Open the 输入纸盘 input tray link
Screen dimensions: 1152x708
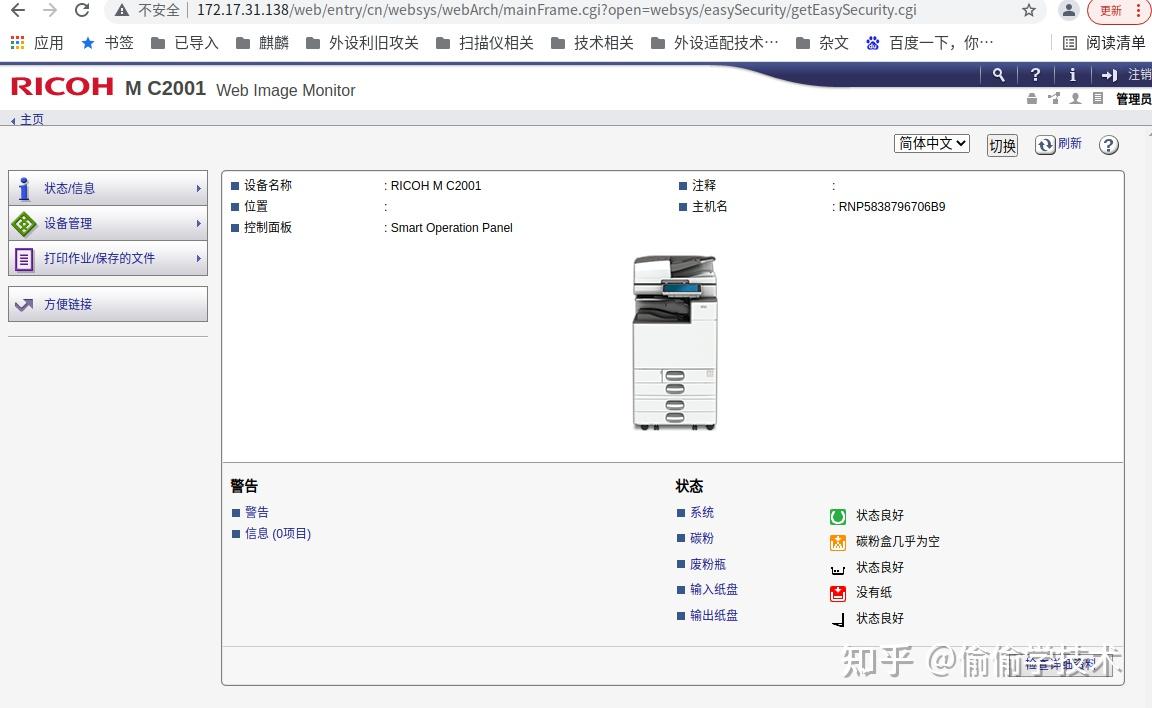tap(713, 589)
